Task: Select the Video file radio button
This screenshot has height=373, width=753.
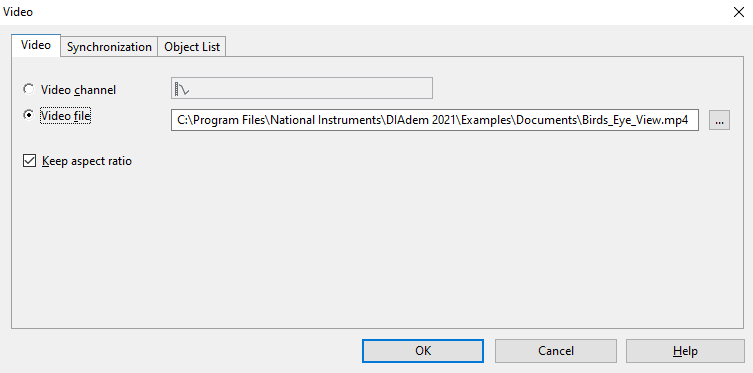Action: (29, 115)
